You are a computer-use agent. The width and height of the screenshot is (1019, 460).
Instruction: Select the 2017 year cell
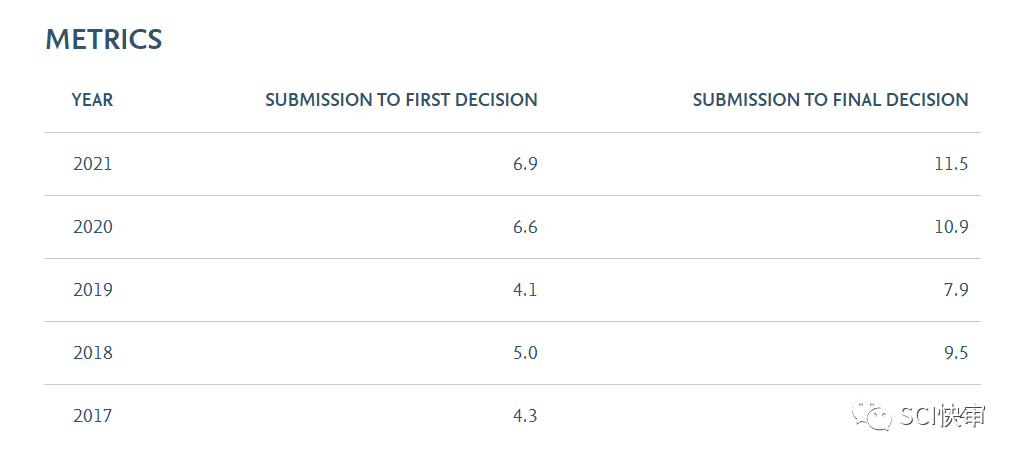pyautogui.click(x=92, y=416)
